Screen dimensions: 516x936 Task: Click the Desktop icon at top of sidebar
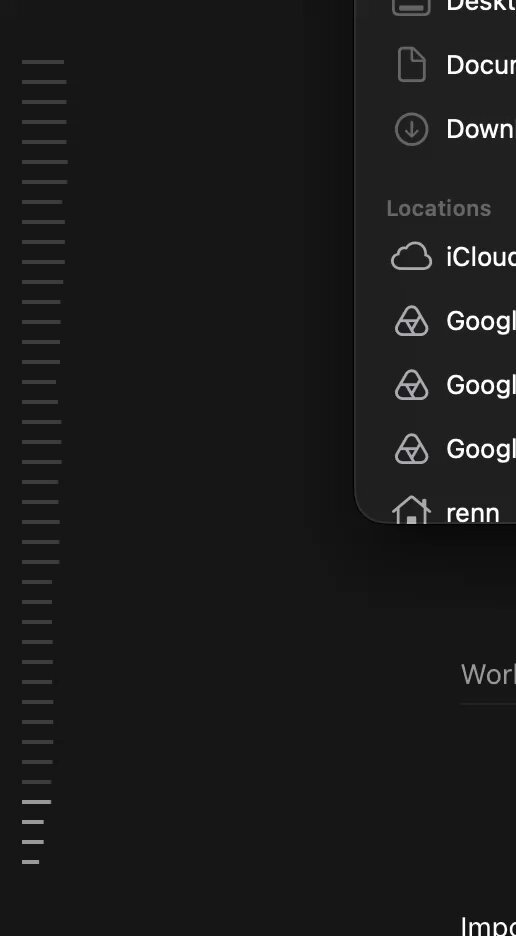tap(411, 7)
